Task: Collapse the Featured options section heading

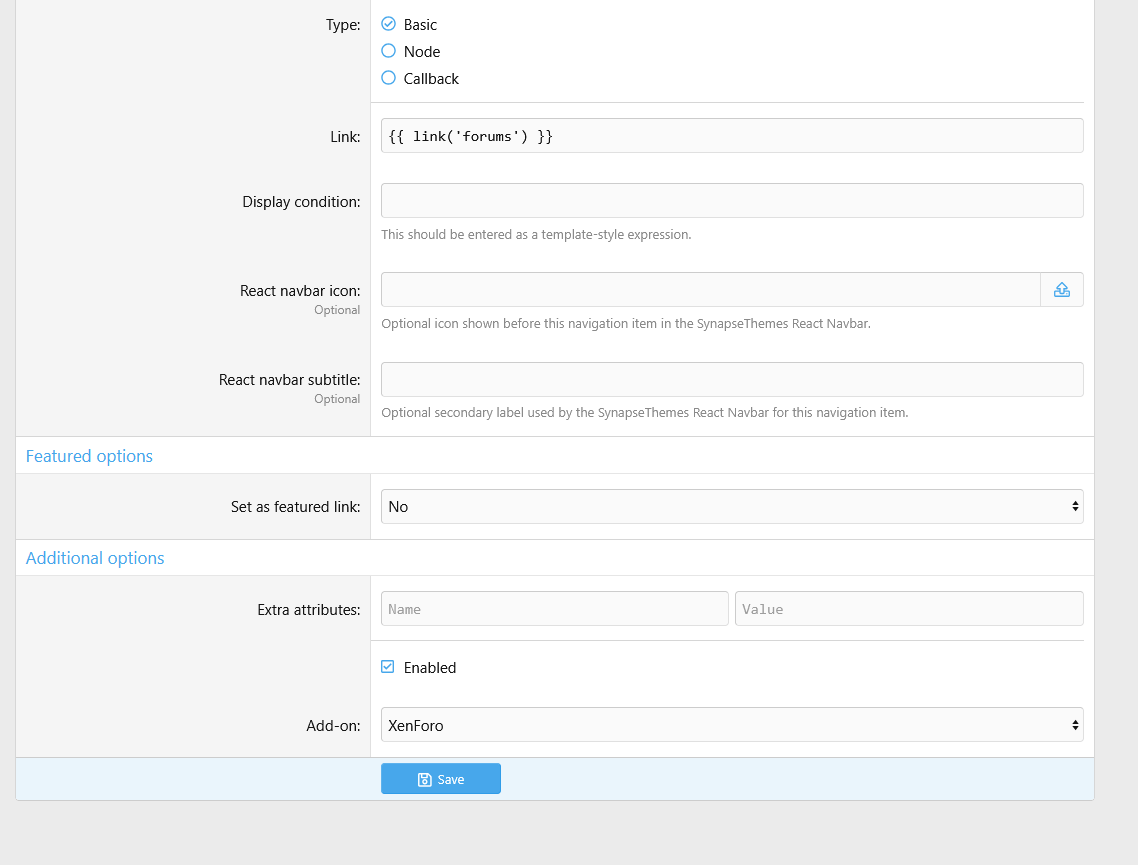Action: pyautogui.click(x=89, y=456)
